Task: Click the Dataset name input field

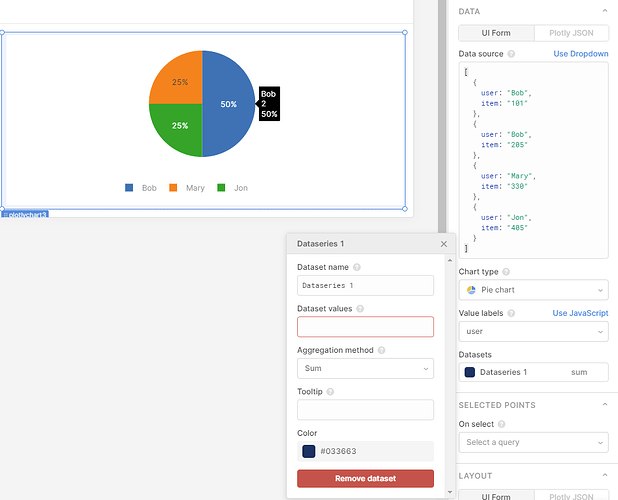Action: coord(365,285)
